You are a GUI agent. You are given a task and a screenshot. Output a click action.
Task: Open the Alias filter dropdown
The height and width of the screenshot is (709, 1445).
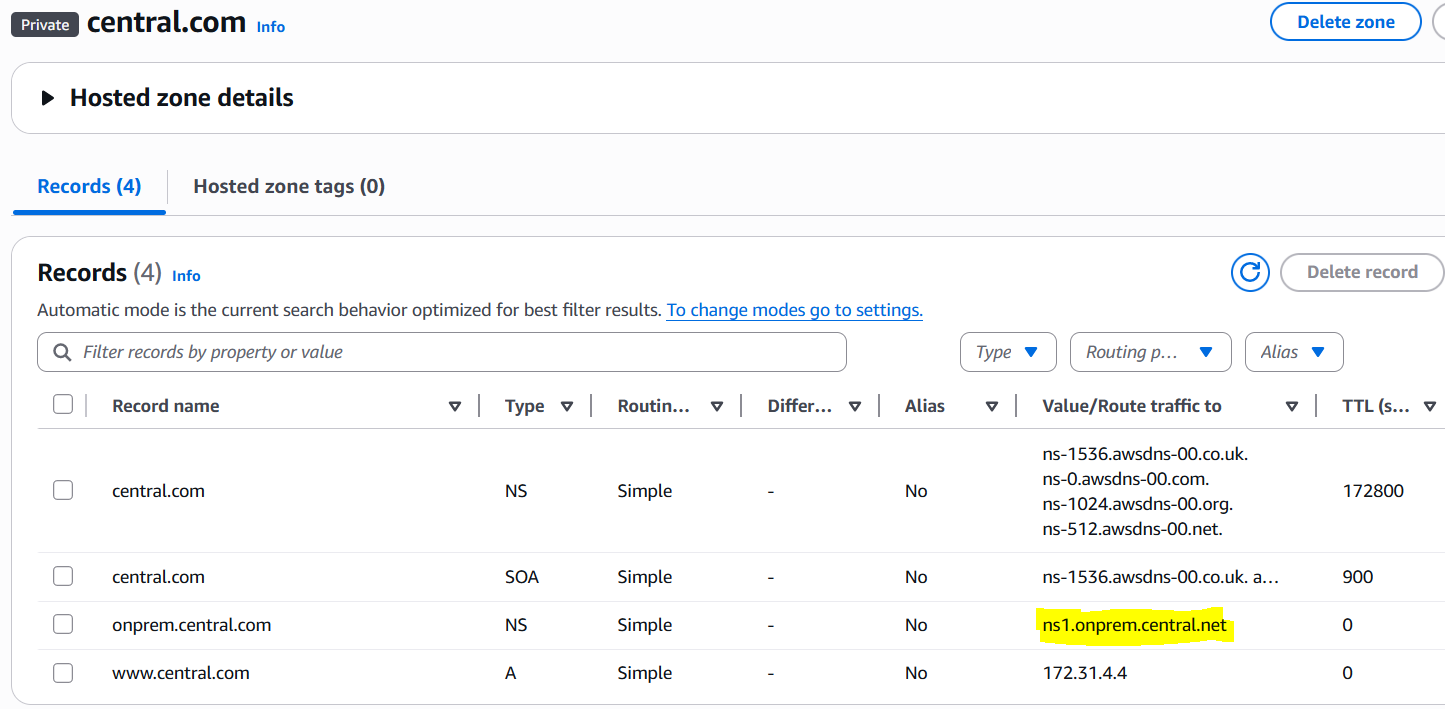[1293, 352]
